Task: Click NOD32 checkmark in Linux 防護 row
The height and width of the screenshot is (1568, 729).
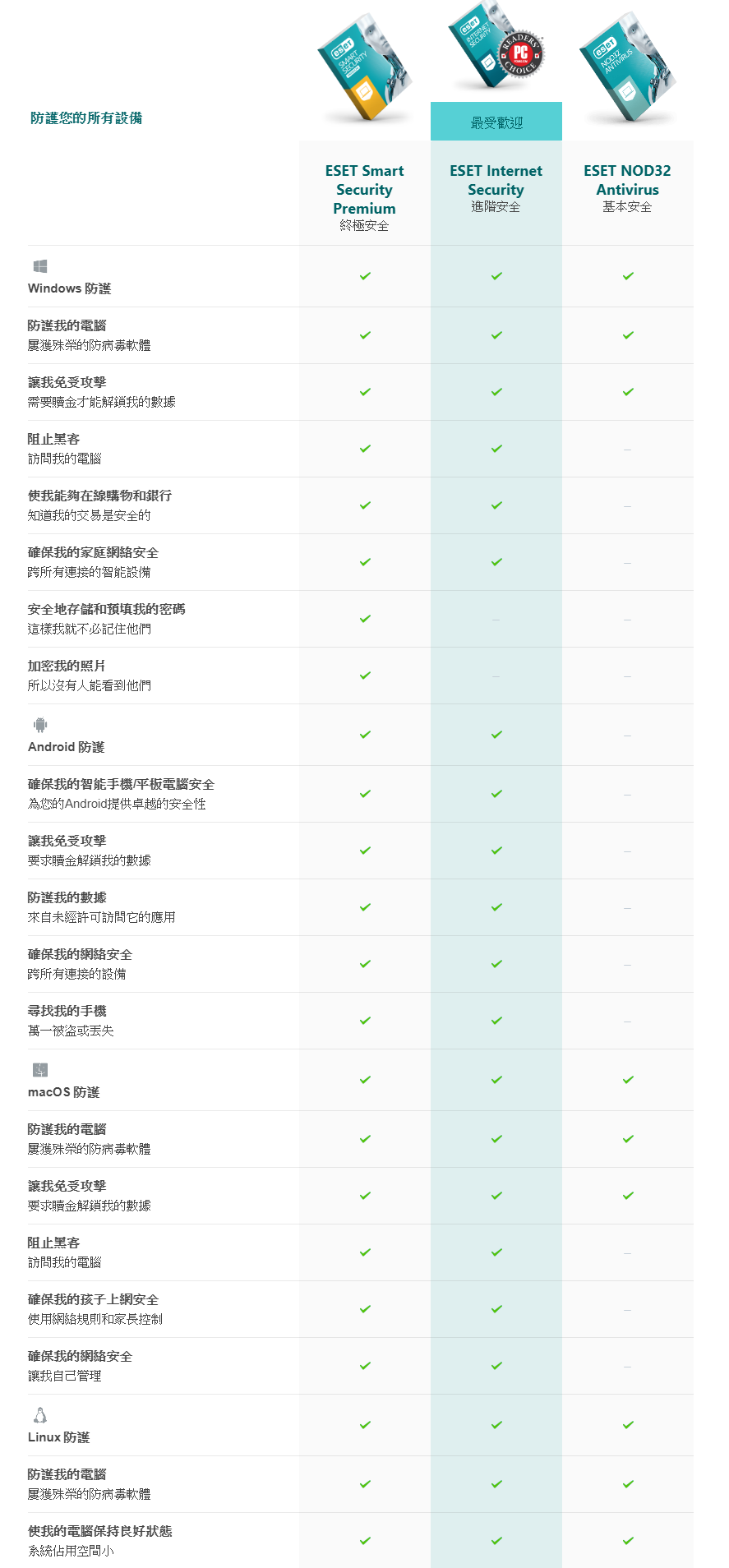Action: 628,1425
